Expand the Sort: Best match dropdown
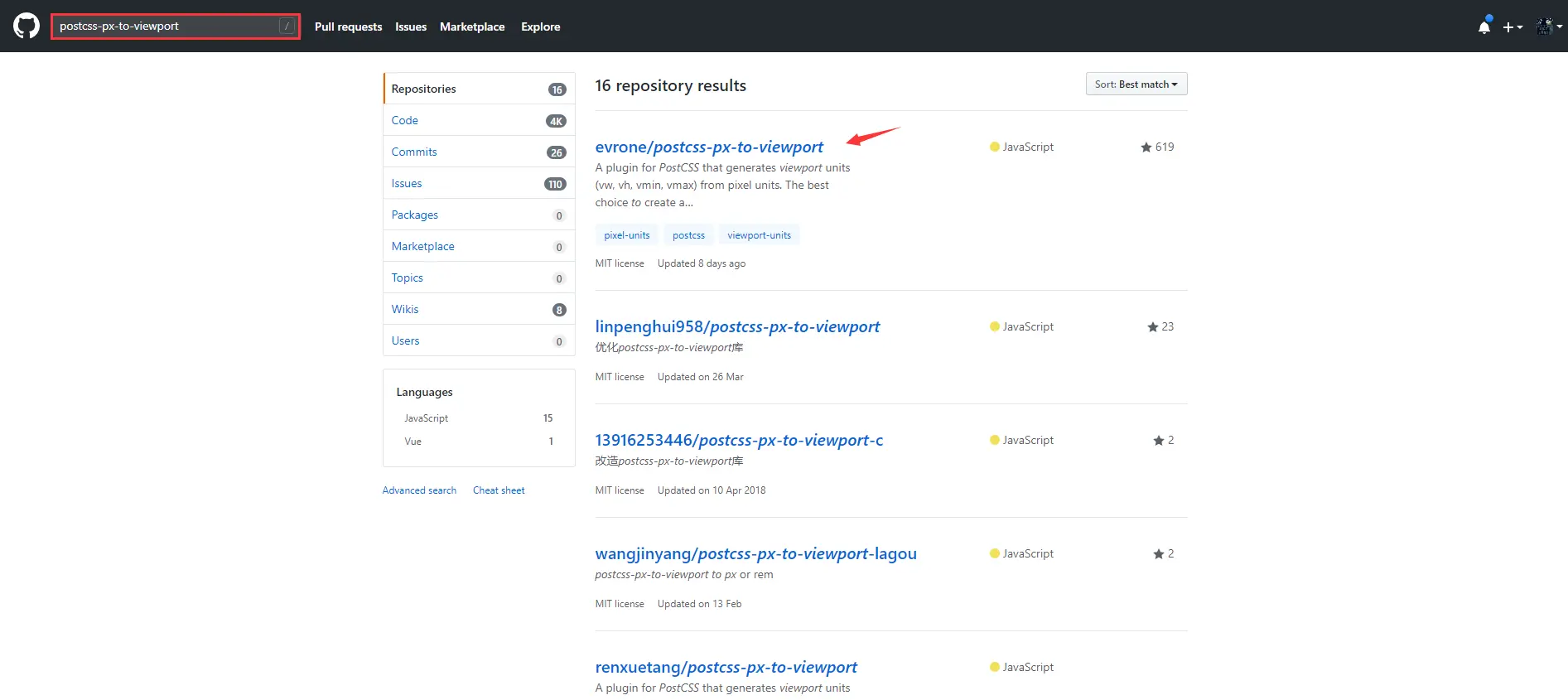Screen dimensions: 1568x700 1136,84
